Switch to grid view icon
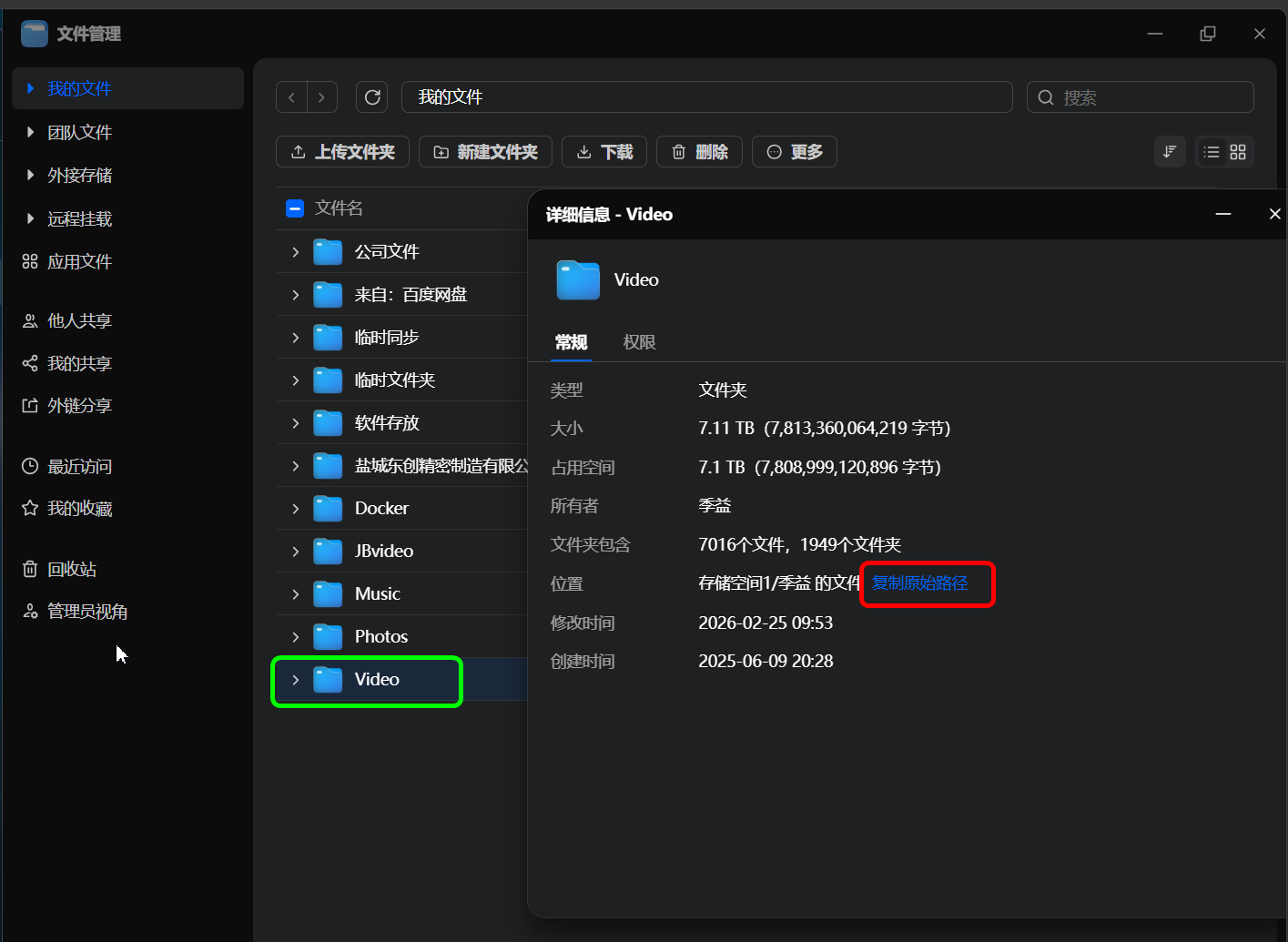 point(1237,151)
